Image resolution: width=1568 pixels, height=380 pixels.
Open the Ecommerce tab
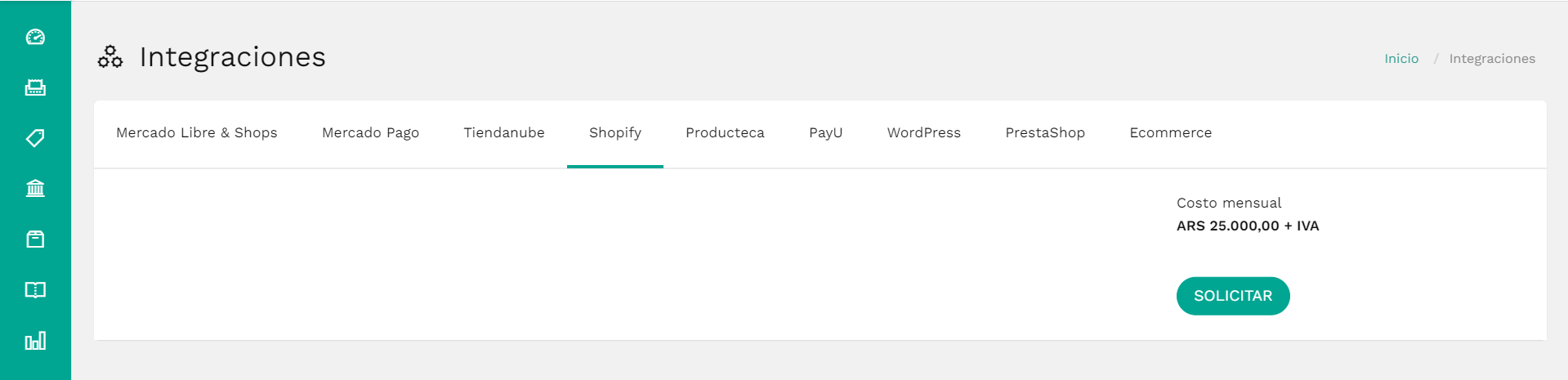[x=1171, y=133]
